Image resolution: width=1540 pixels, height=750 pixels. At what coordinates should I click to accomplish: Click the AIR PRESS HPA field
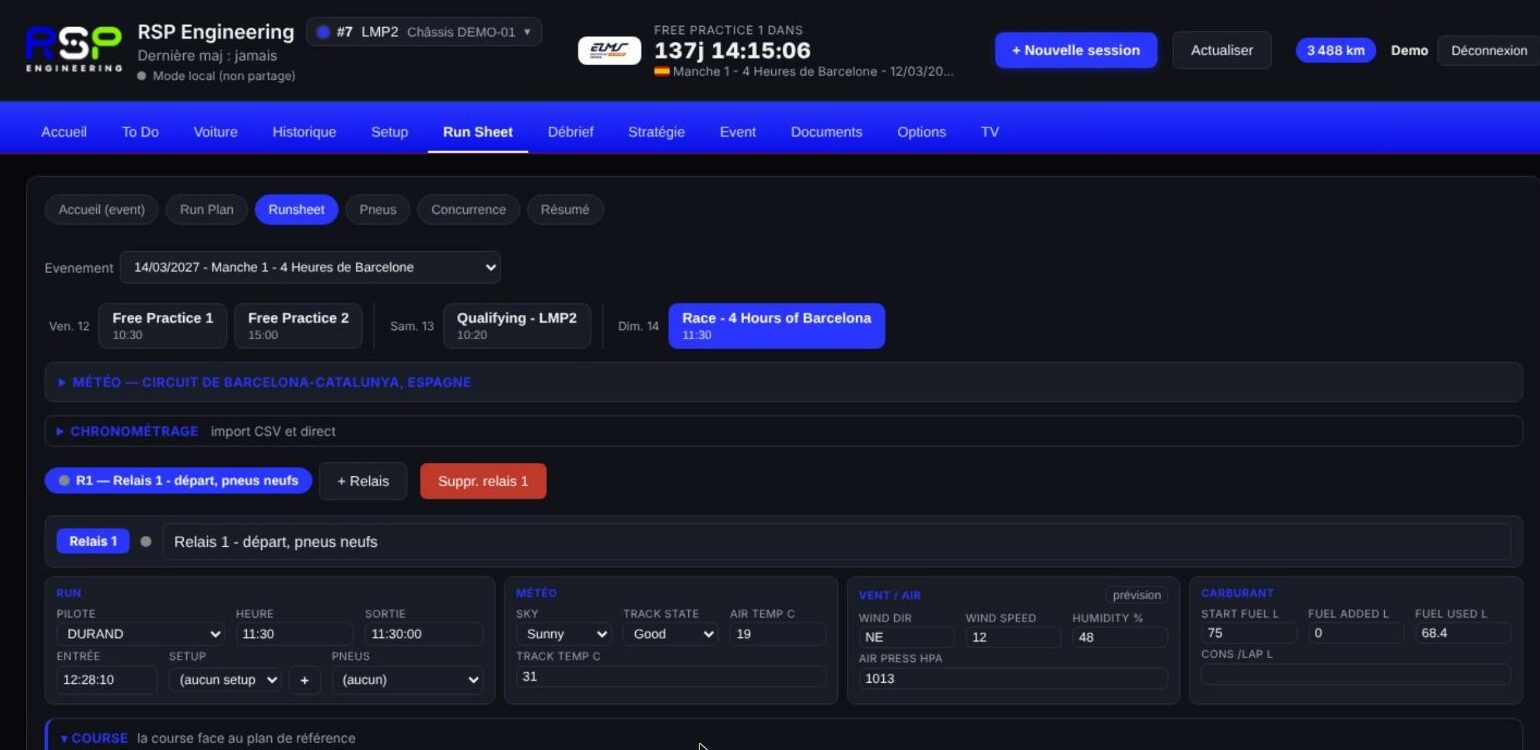[x=1013, y=679]
